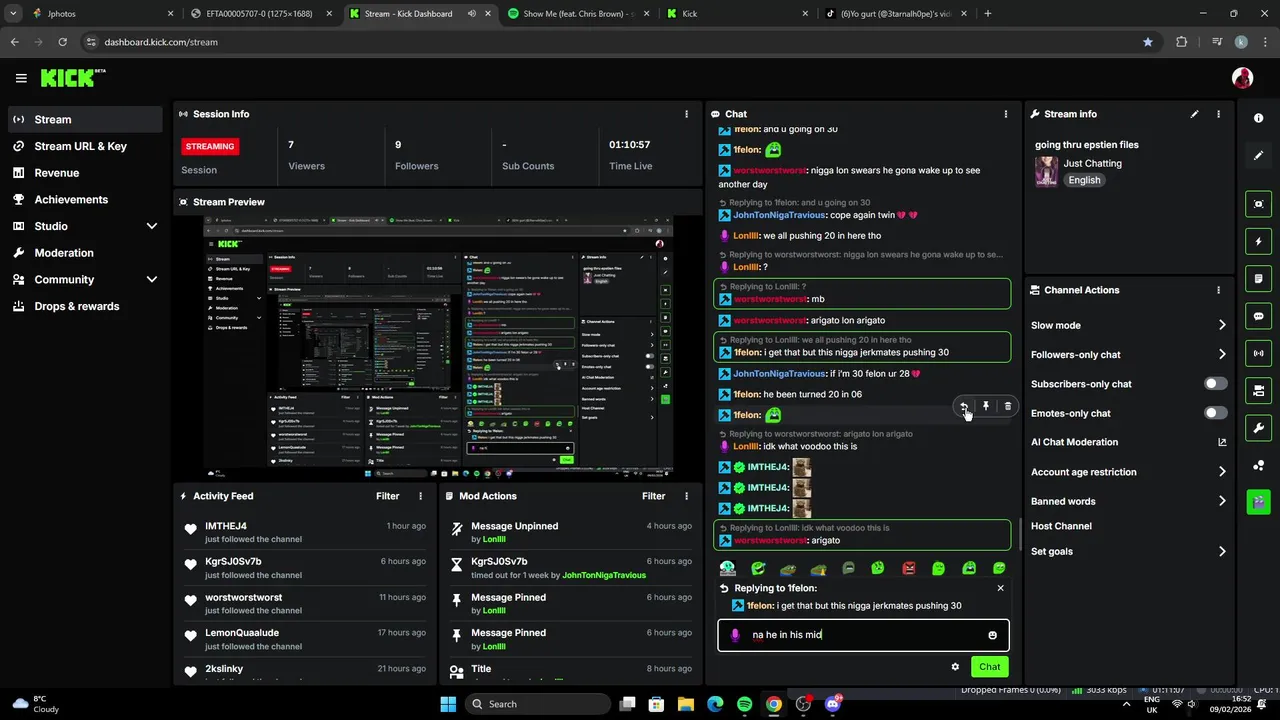Viewport: 1280px width, 720px height.
Task: Open the Moderation sidebar item
Action: pyautogui.click(x=85, y=253)
